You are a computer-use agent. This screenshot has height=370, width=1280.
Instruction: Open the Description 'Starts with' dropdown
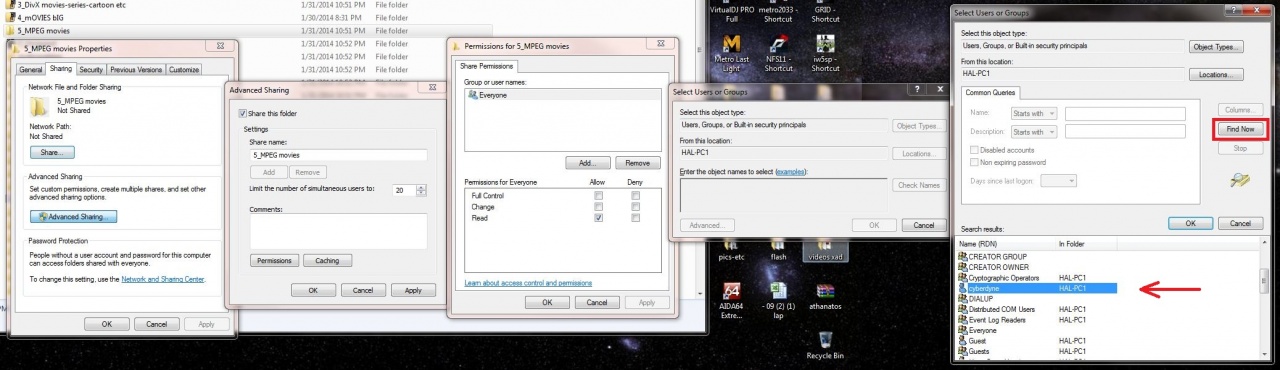(1033, 132)
